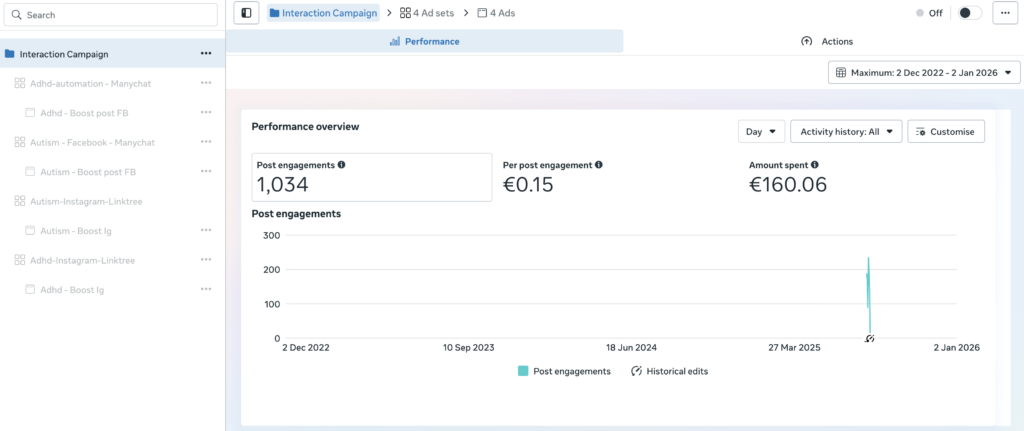Click the top-right three-dot menu button
This screenshot has width=1024, height=431.
[x=1005, y=12]
